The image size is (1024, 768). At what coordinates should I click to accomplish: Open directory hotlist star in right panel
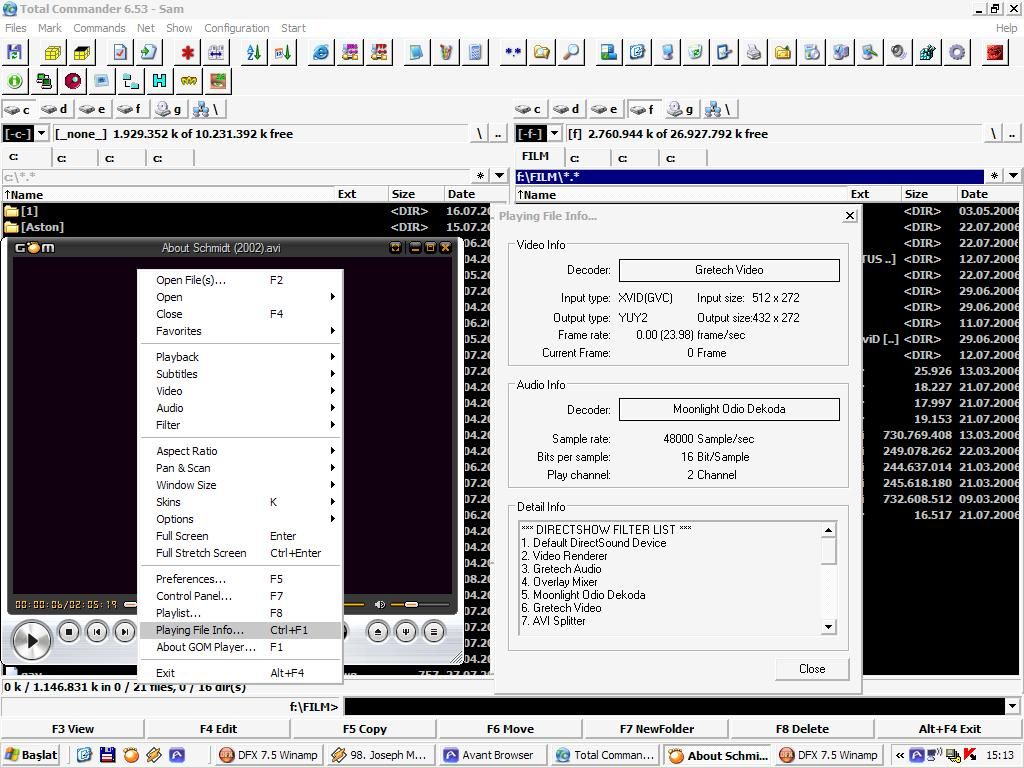tap(994, 176)
